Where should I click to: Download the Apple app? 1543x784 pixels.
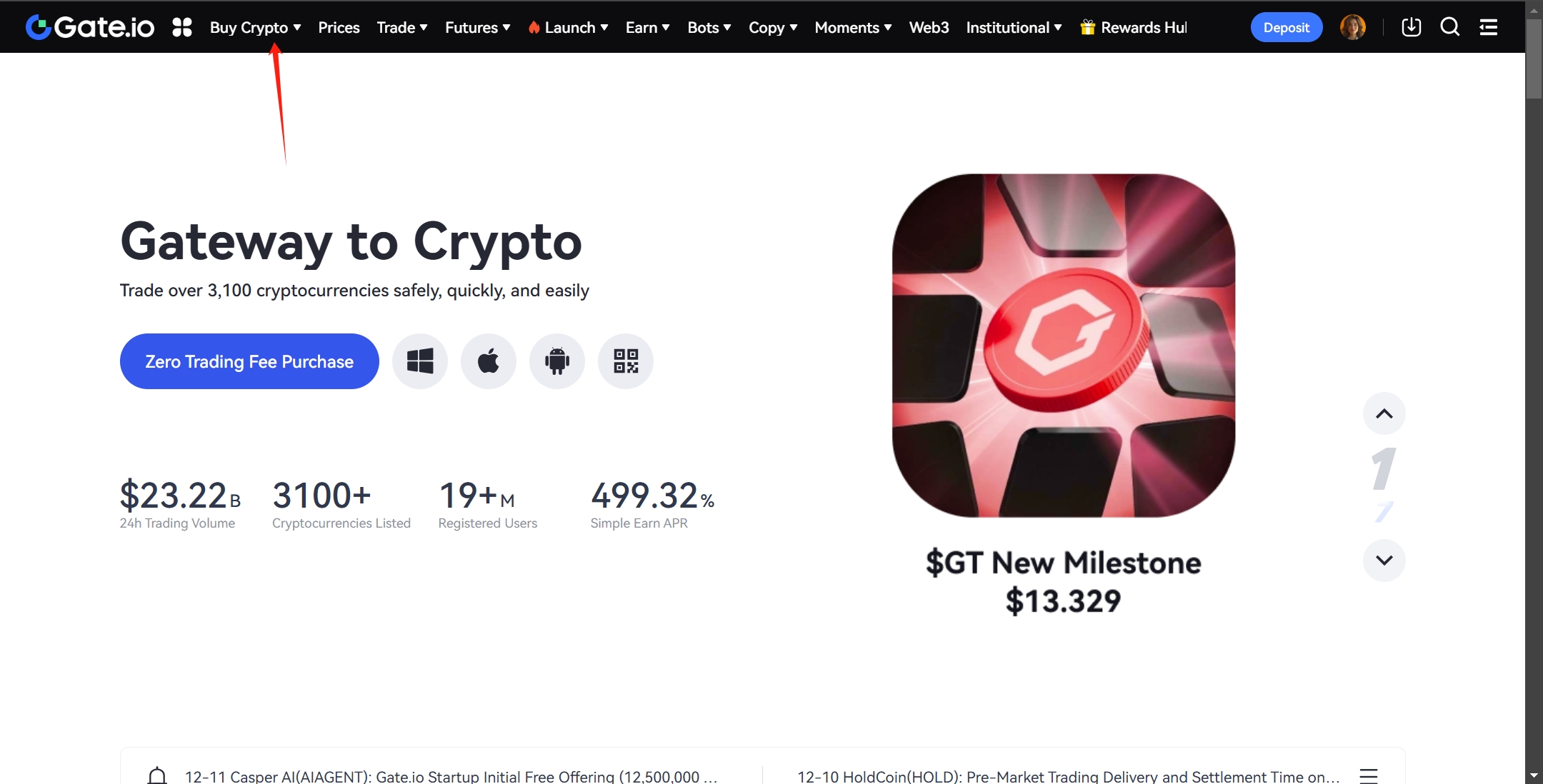point(489,361)
